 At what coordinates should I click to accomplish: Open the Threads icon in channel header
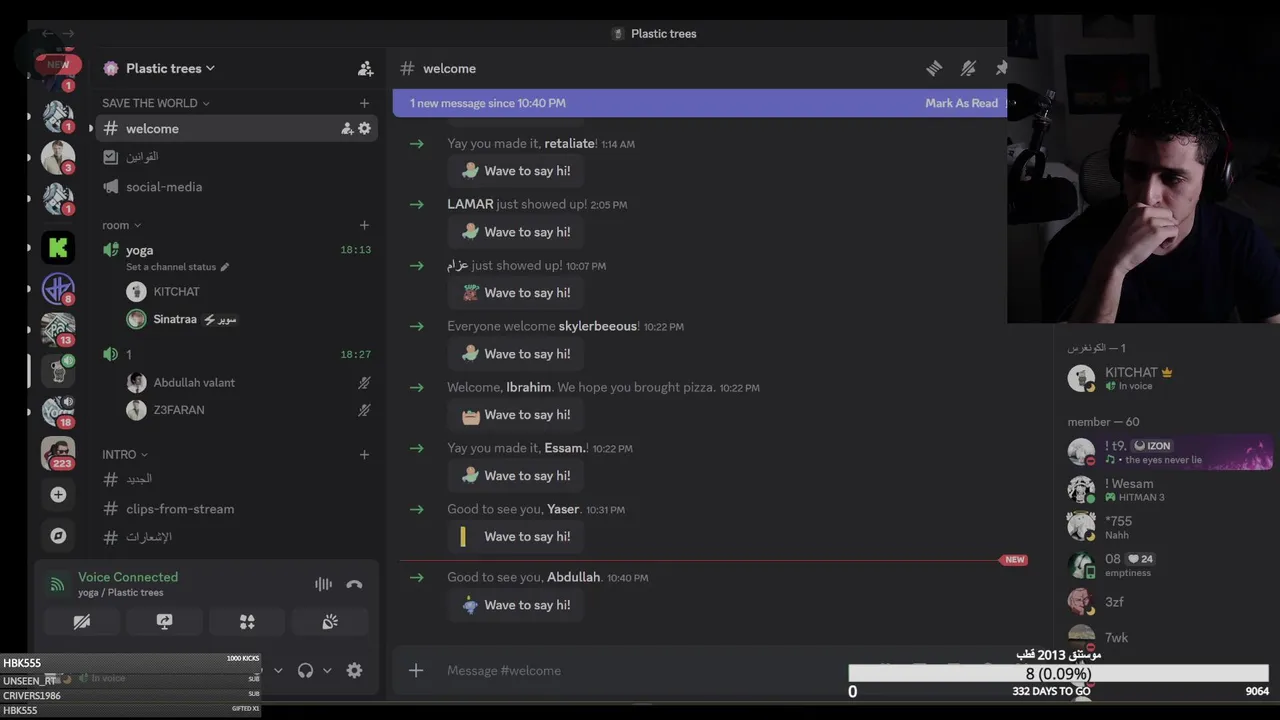coord(934,68)
